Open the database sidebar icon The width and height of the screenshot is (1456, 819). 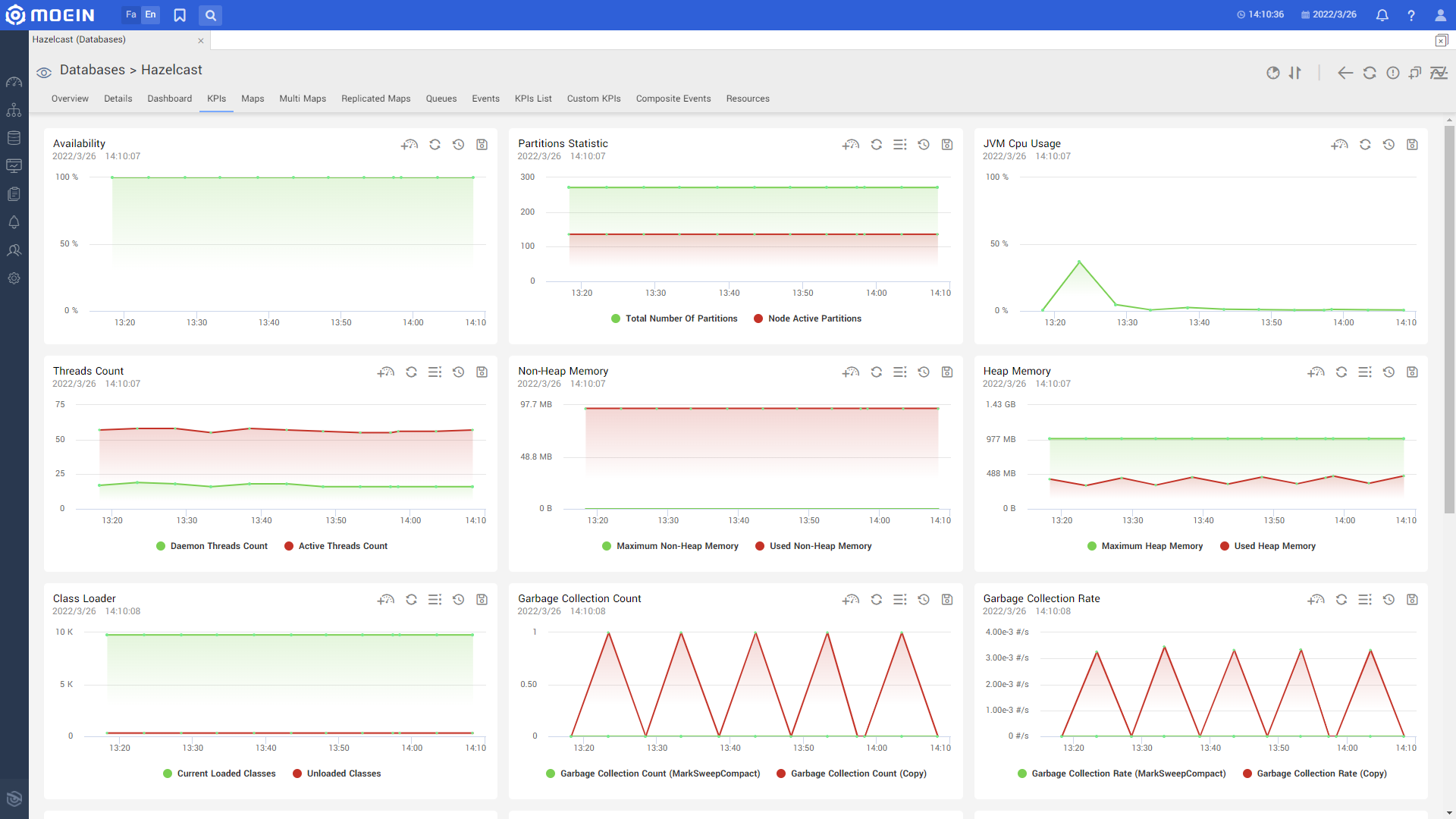coord(14,138)
